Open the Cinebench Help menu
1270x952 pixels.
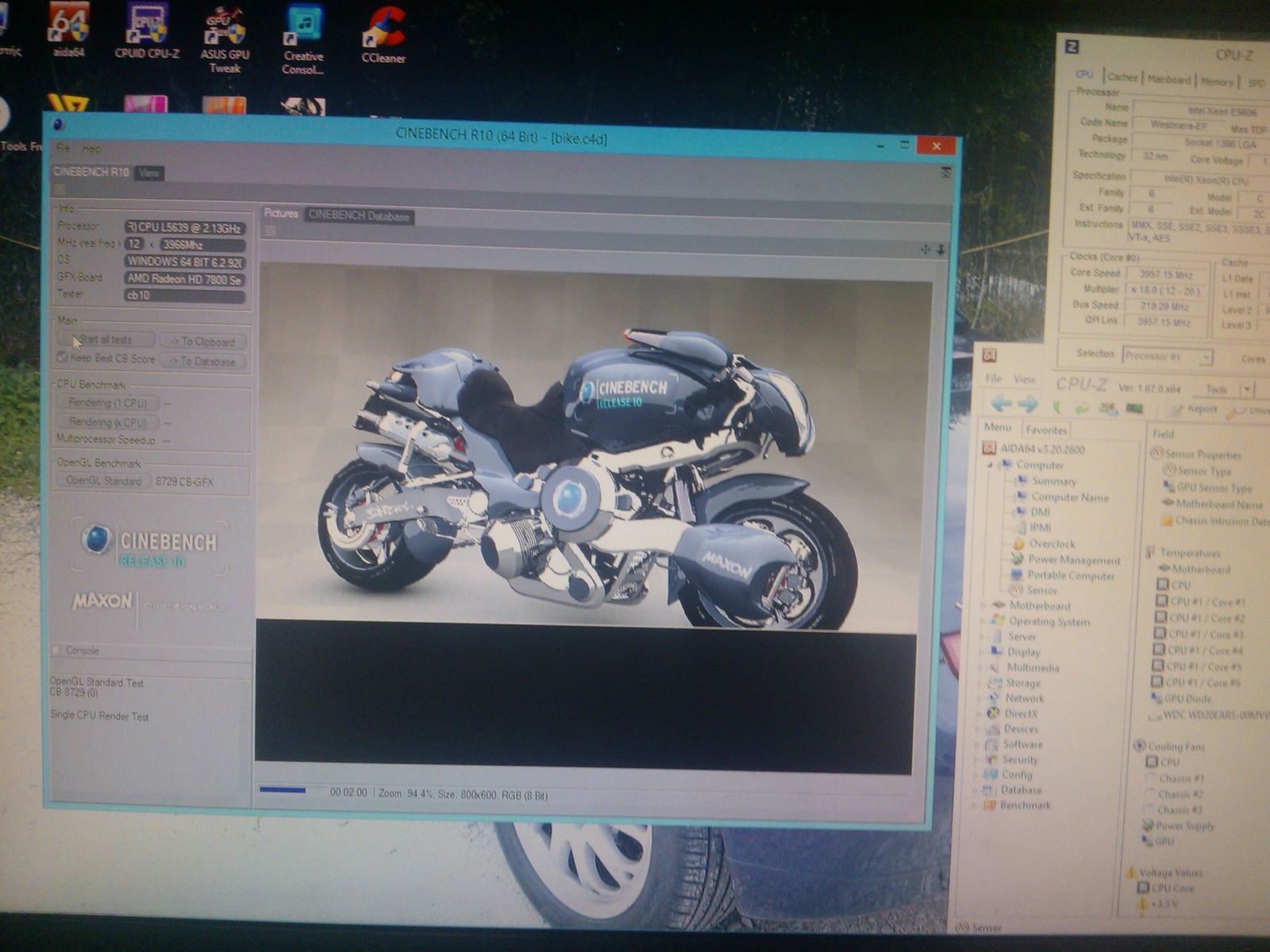[x=92, y=148]
